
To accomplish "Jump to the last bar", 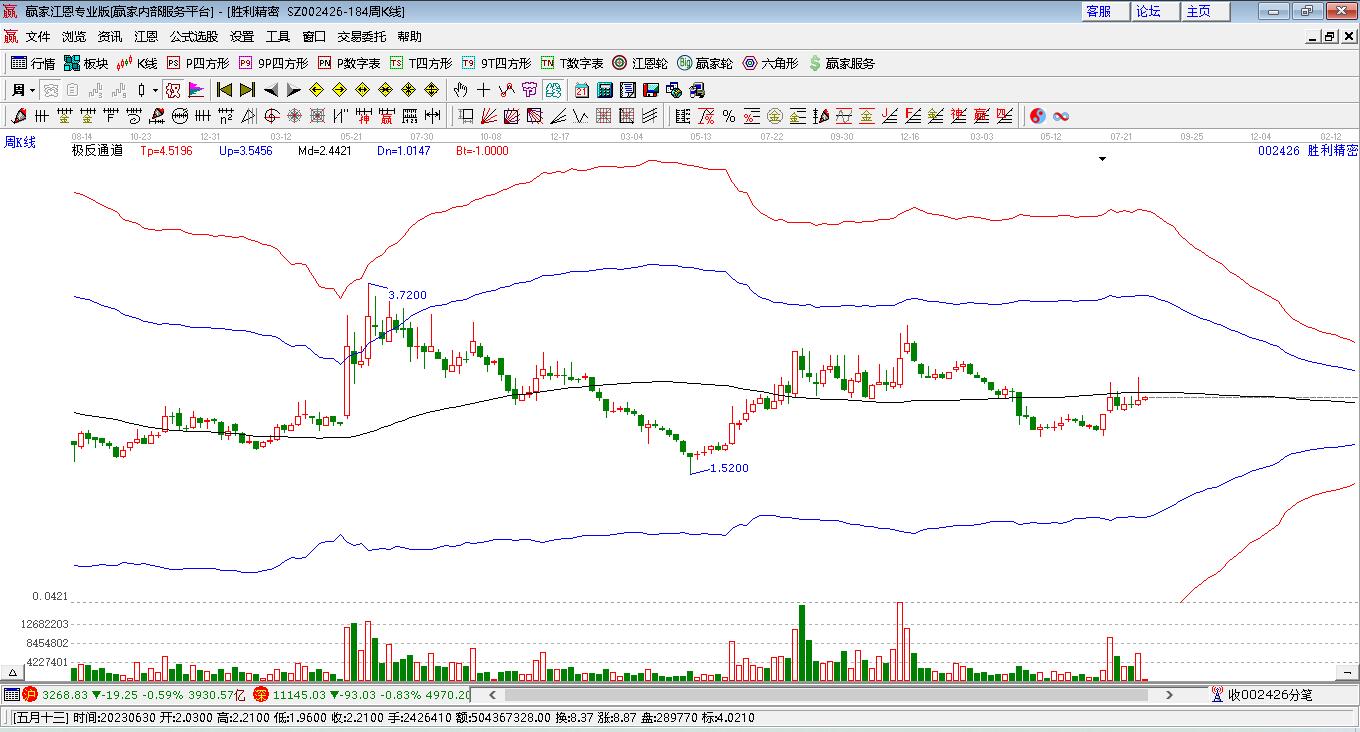I will pyautogui.click(x=247, y=90).
